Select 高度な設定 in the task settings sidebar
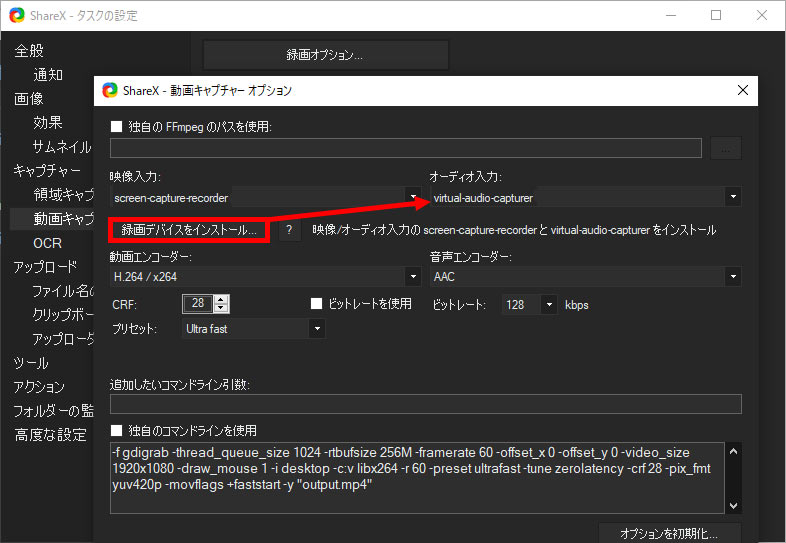 click(51, 435)
